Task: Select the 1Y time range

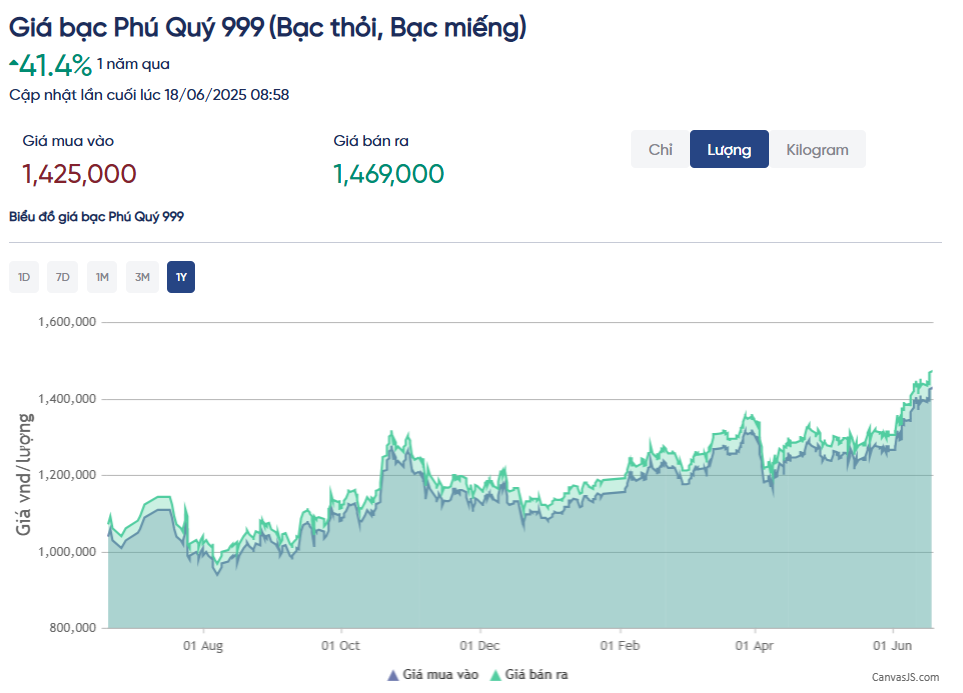Action: [181, 277]
